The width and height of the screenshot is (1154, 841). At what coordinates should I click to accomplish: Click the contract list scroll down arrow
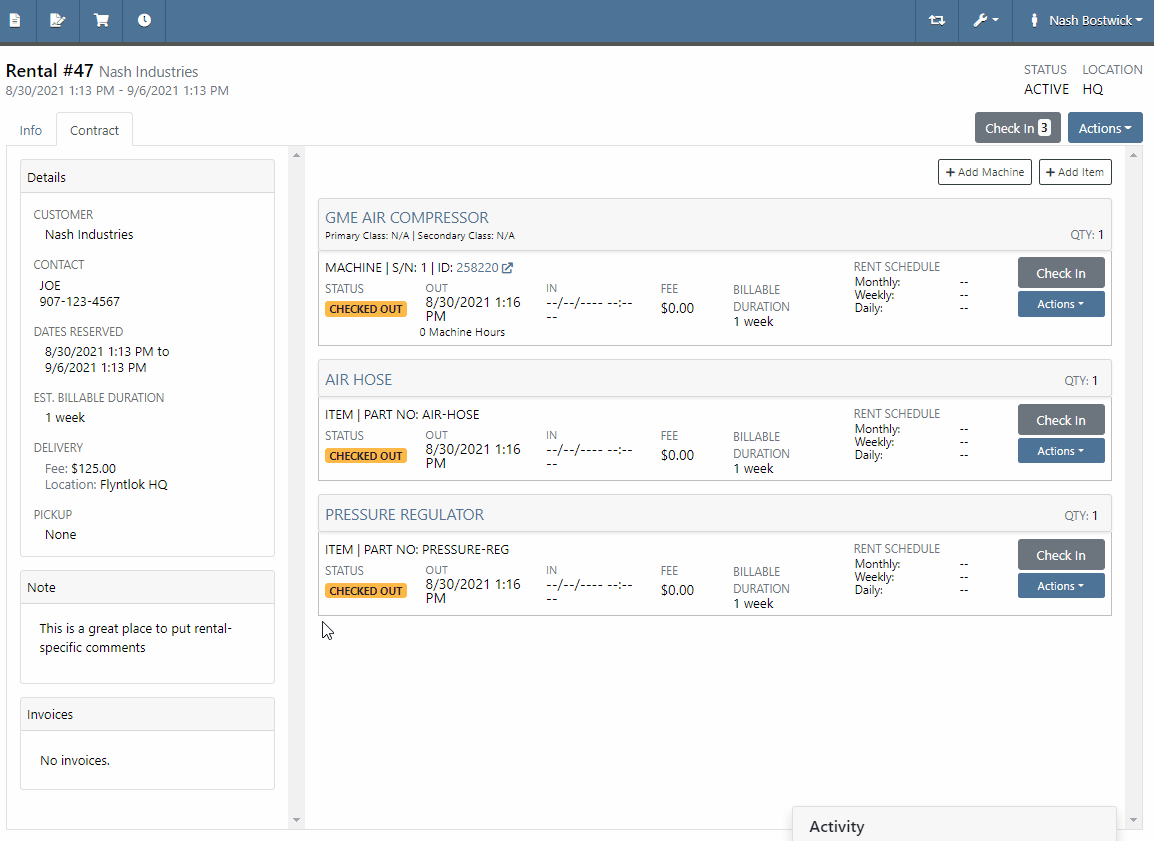tap(1133, 820)
